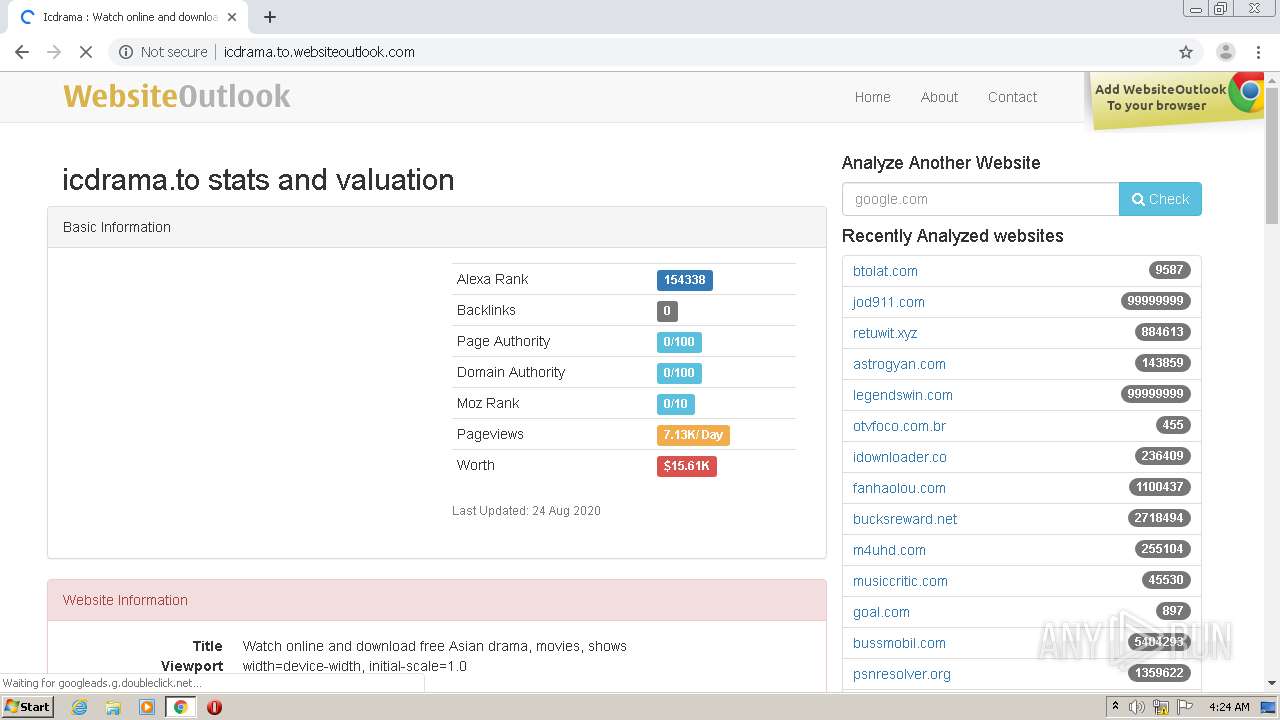Open the Home menu item
This screenshot has width=1280, height=720.
click(x=872, y=97)
